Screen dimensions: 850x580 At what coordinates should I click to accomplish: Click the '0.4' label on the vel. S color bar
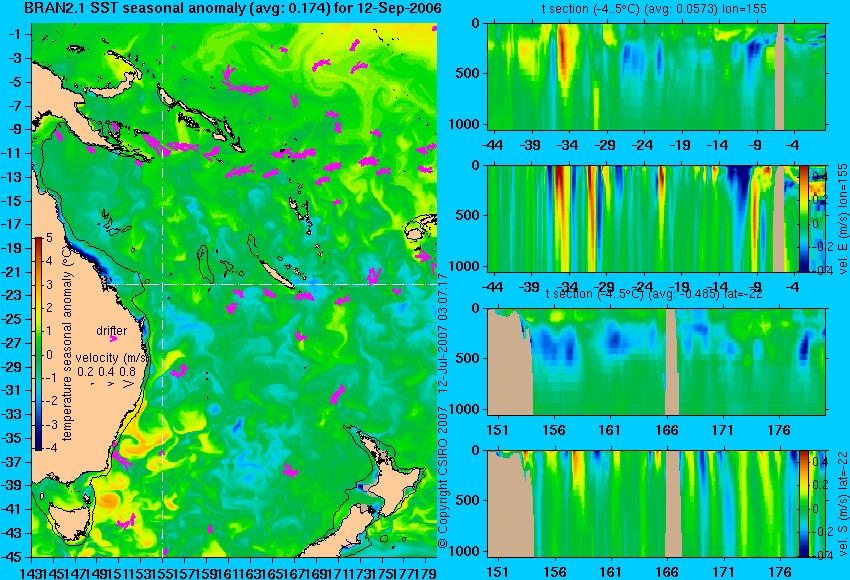[819, 461]
